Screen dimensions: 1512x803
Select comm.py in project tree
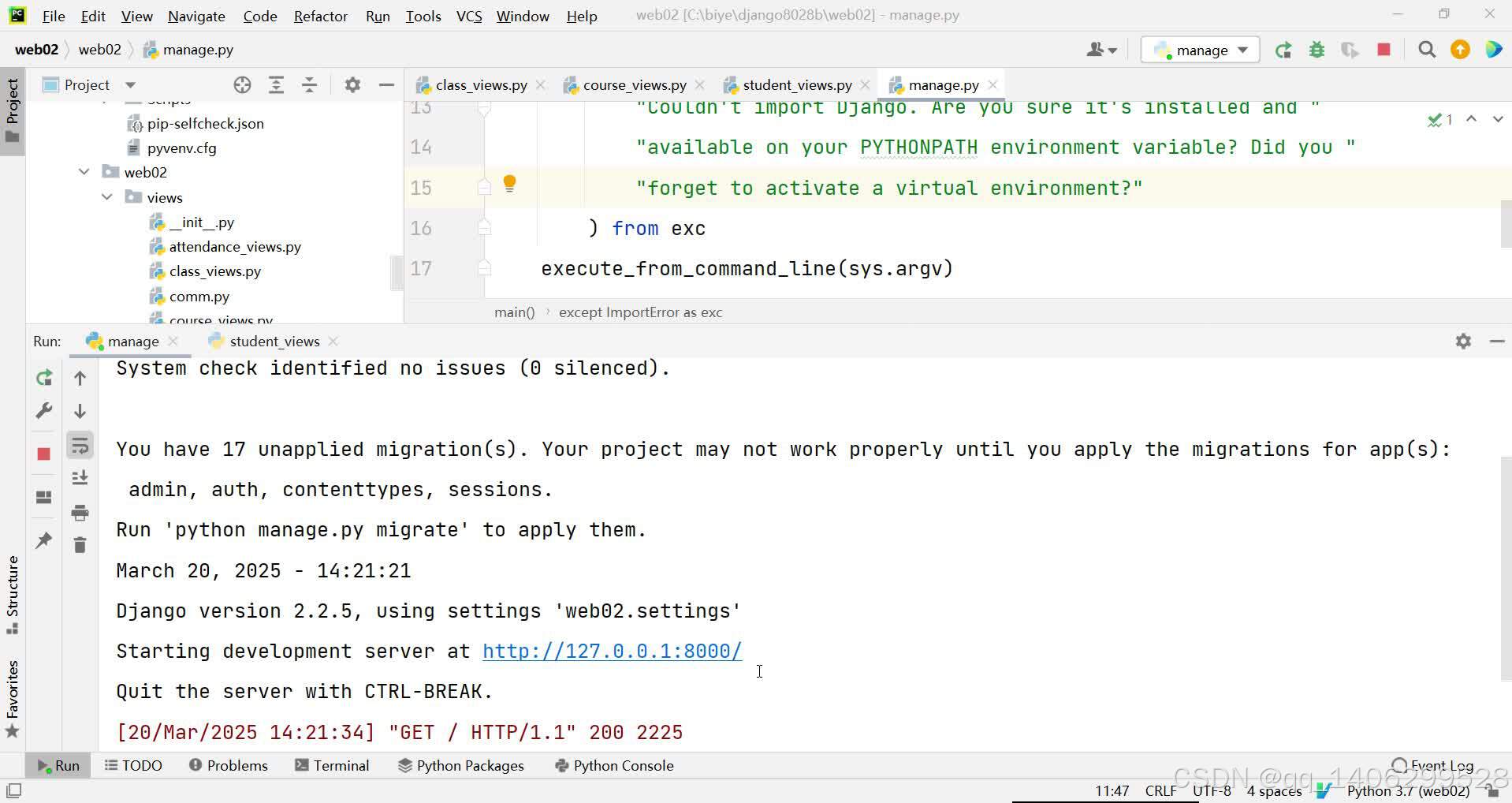tap(199, 297)
